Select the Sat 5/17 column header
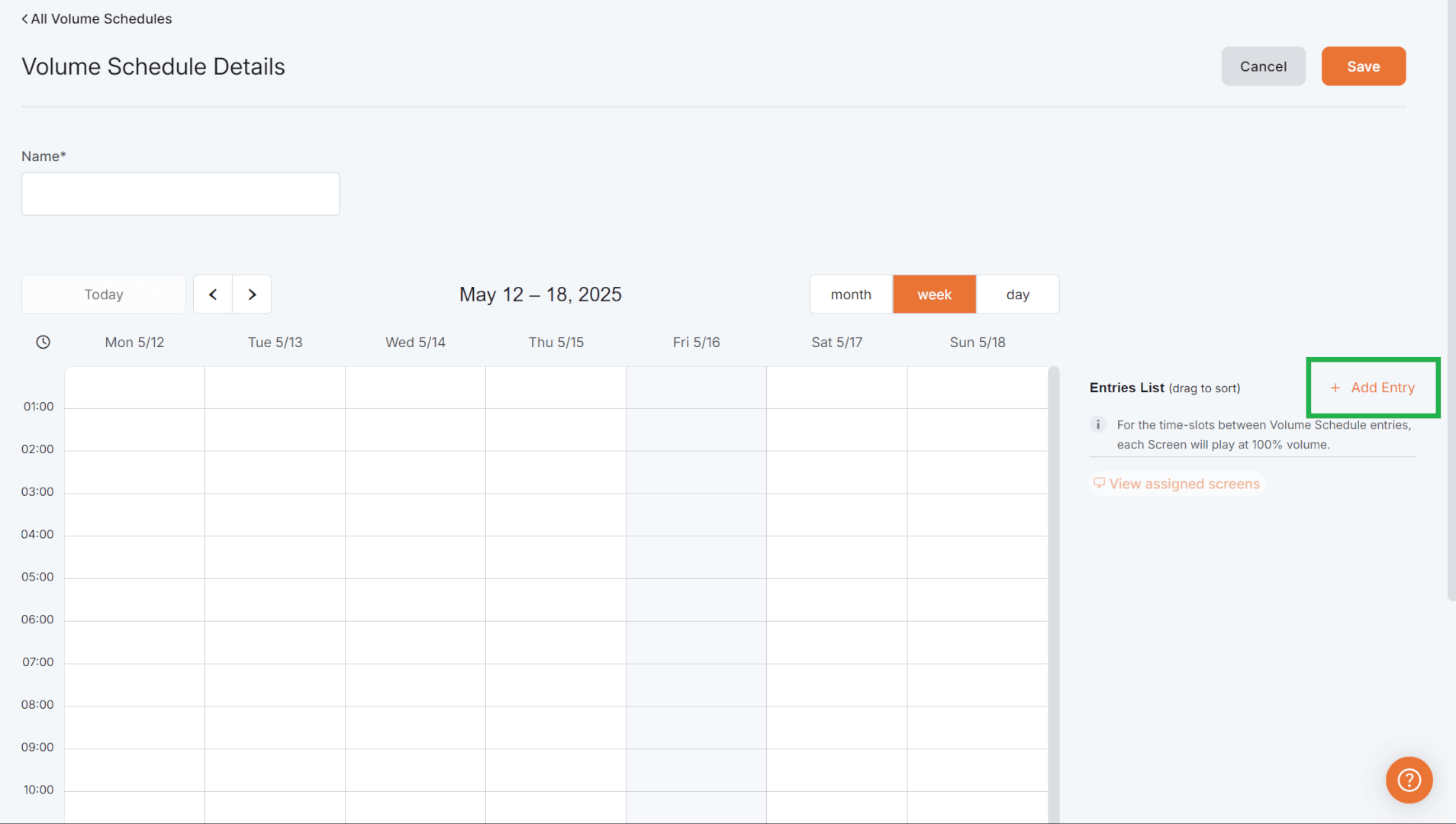The height and width of the screenshot is (824, 1456). pos(836,343)
